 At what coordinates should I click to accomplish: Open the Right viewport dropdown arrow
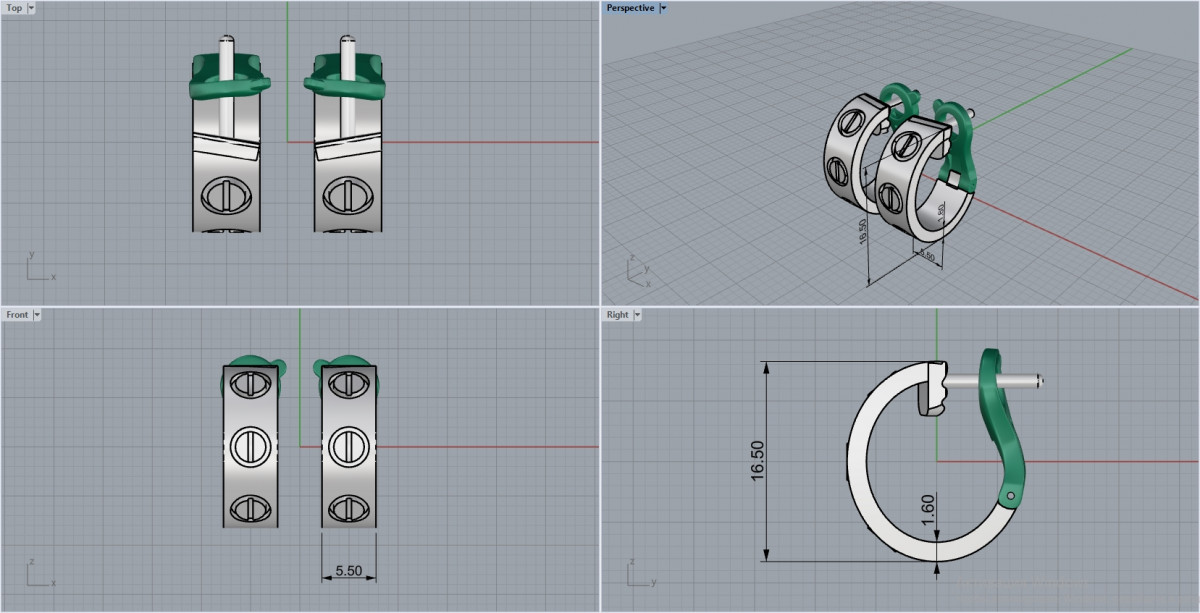(x=636, y=315)
